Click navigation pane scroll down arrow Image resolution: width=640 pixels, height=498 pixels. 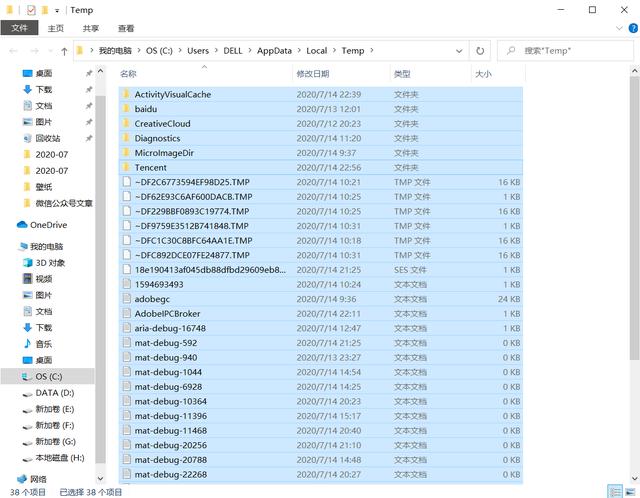[100, 478]
